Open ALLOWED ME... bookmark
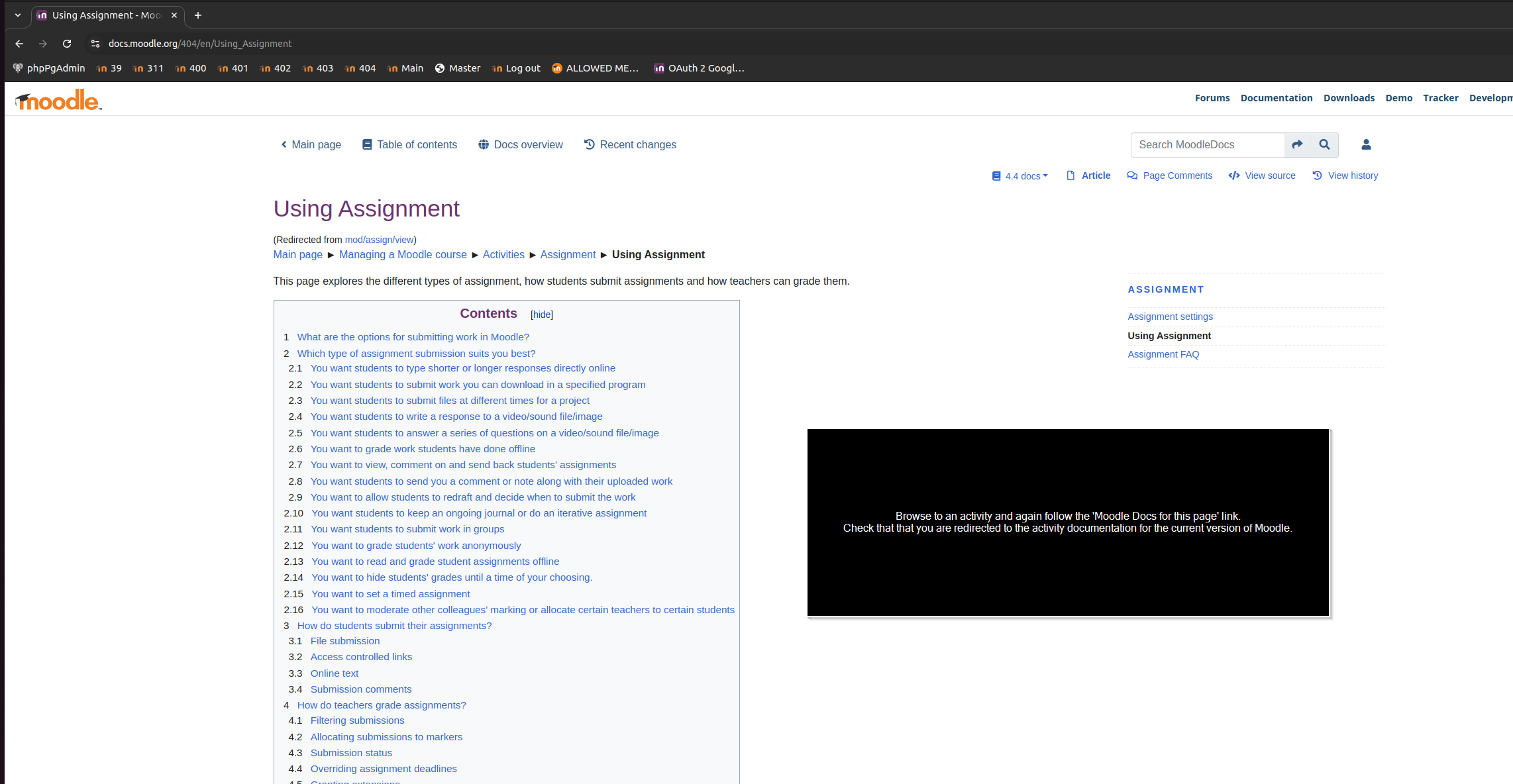 pos(596,68)
